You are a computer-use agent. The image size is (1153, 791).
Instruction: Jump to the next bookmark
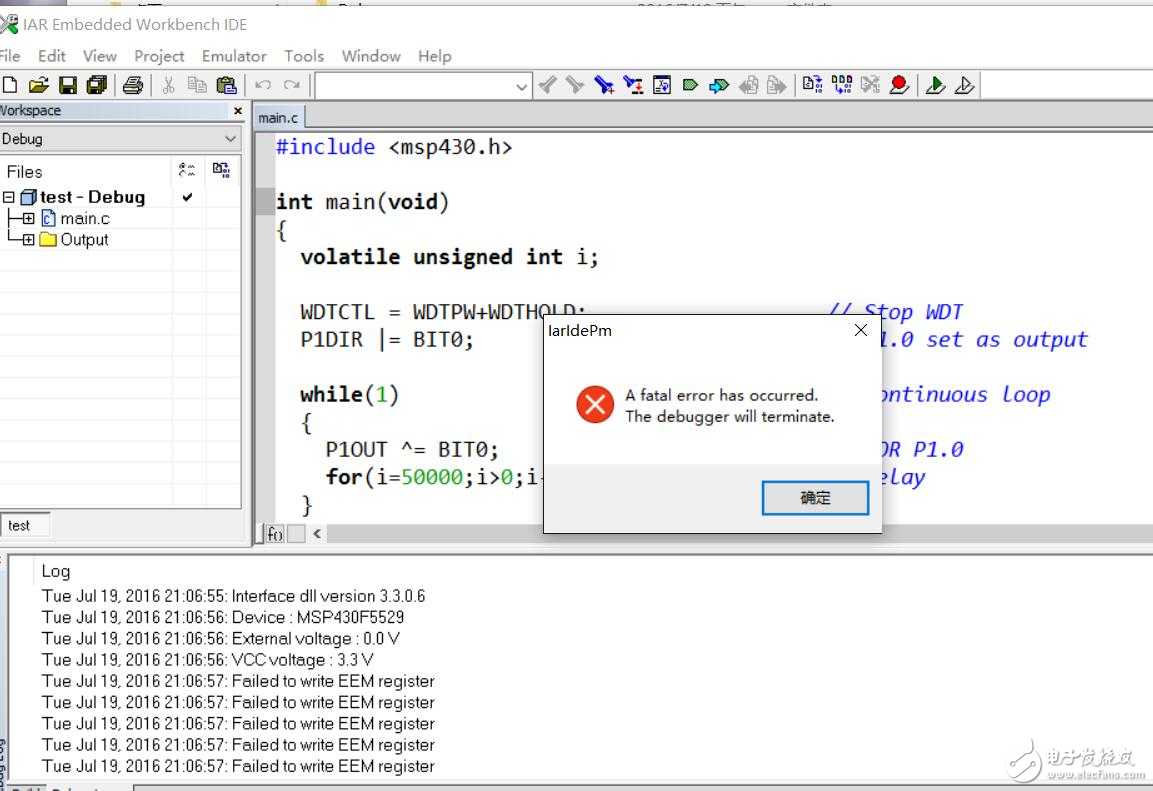point(718,85)
